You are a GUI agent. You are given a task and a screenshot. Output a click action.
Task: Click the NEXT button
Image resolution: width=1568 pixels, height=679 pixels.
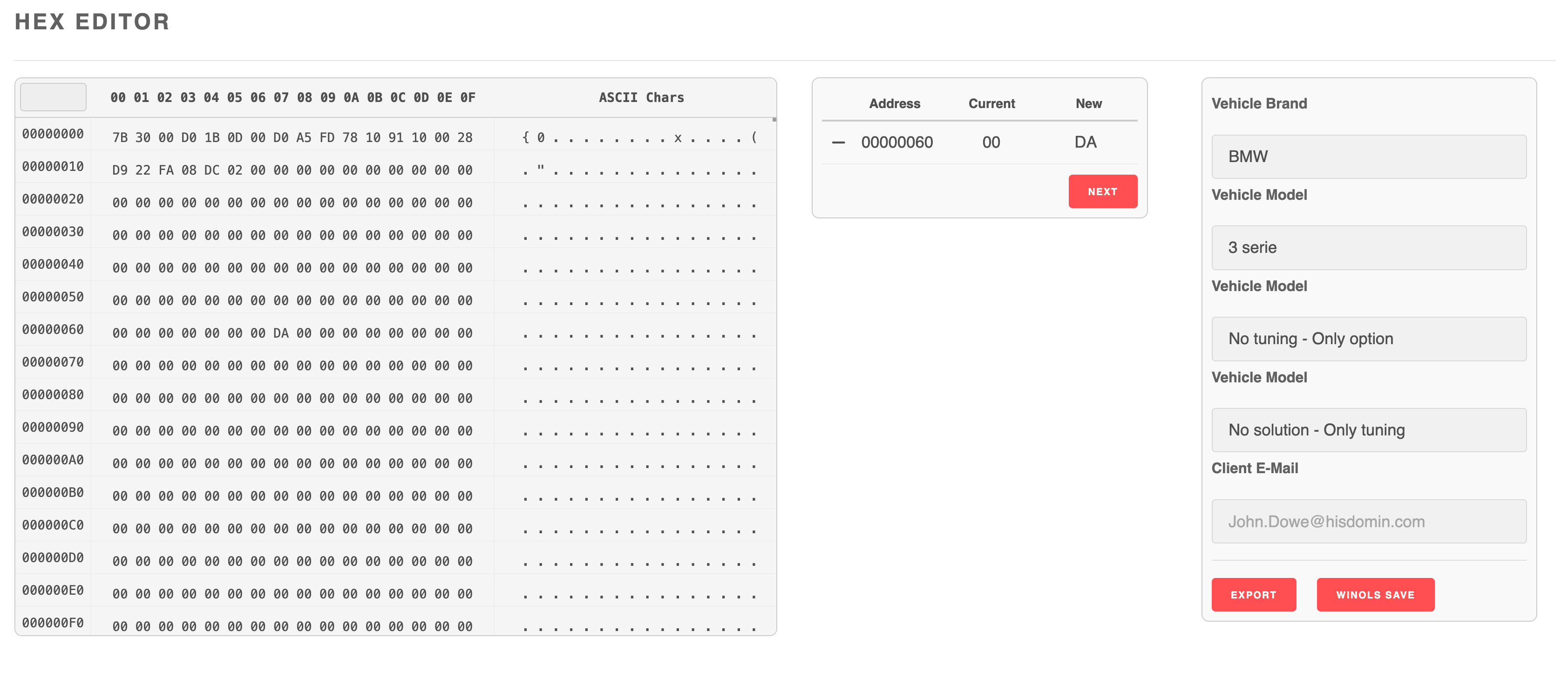tap(1102, 191)
